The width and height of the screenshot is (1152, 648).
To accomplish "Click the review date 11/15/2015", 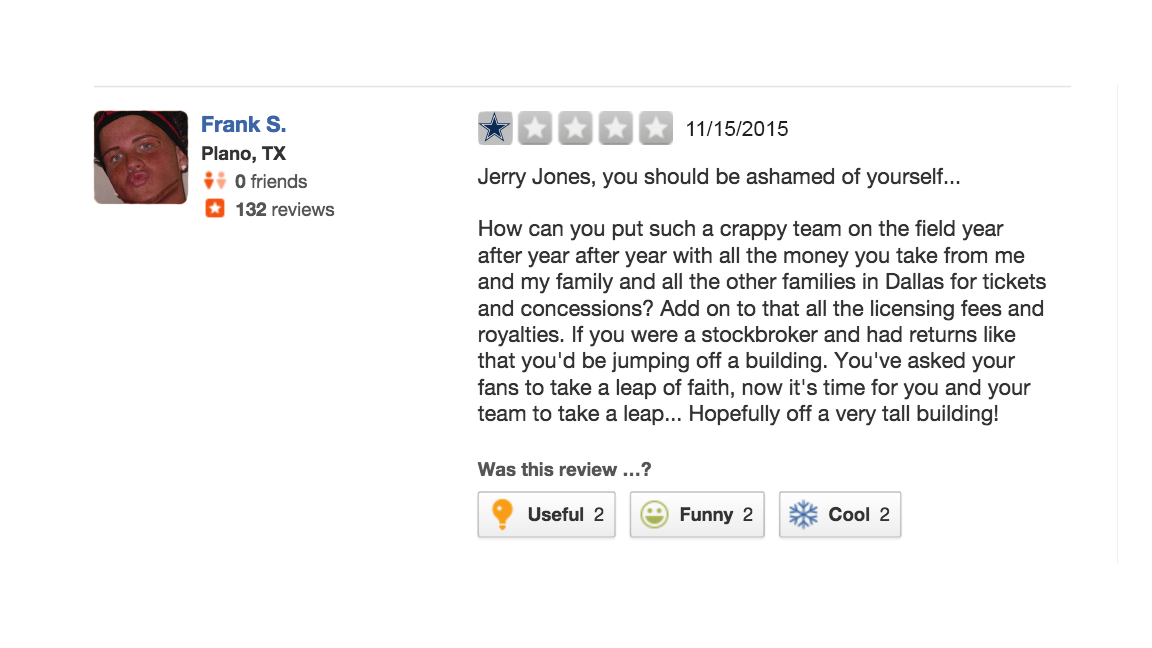I will coord(737,129).
